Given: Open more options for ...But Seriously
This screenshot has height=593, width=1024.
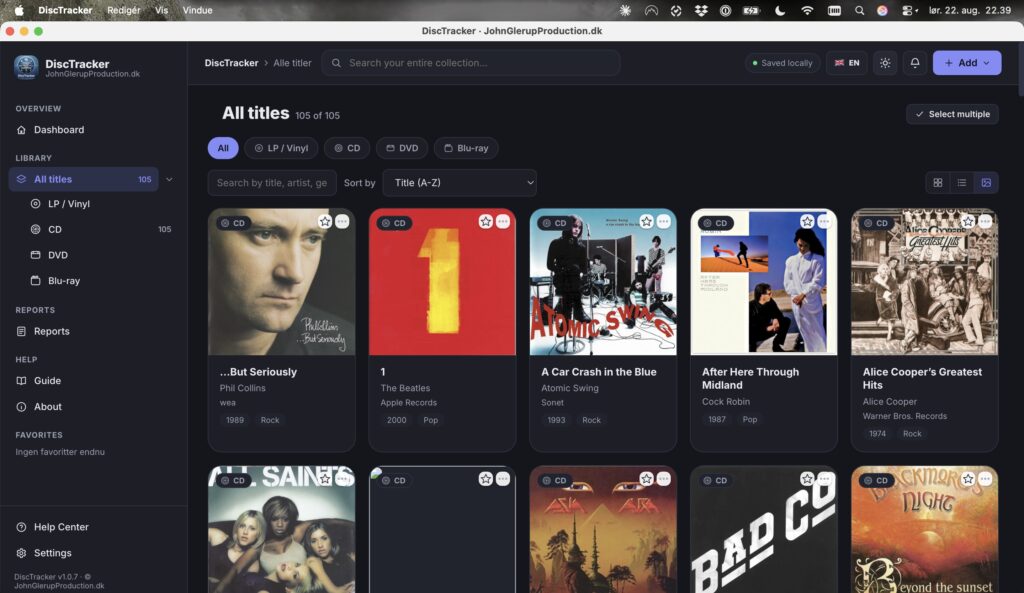Looking at the screenshot, I should tap(342, 221).
